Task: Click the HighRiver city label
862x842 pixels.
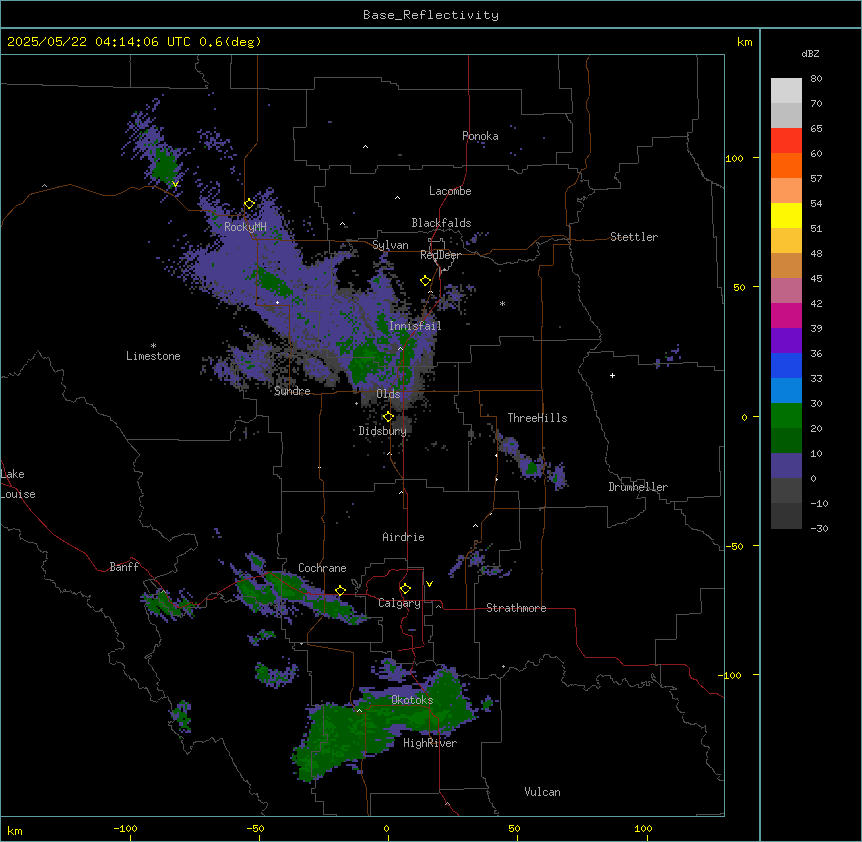Action: (430, 743)
